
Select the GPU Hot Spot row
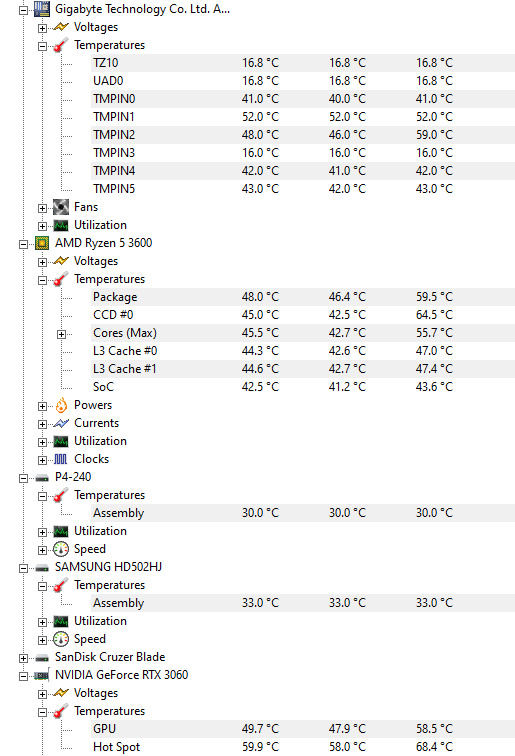[x=303, y=747]
